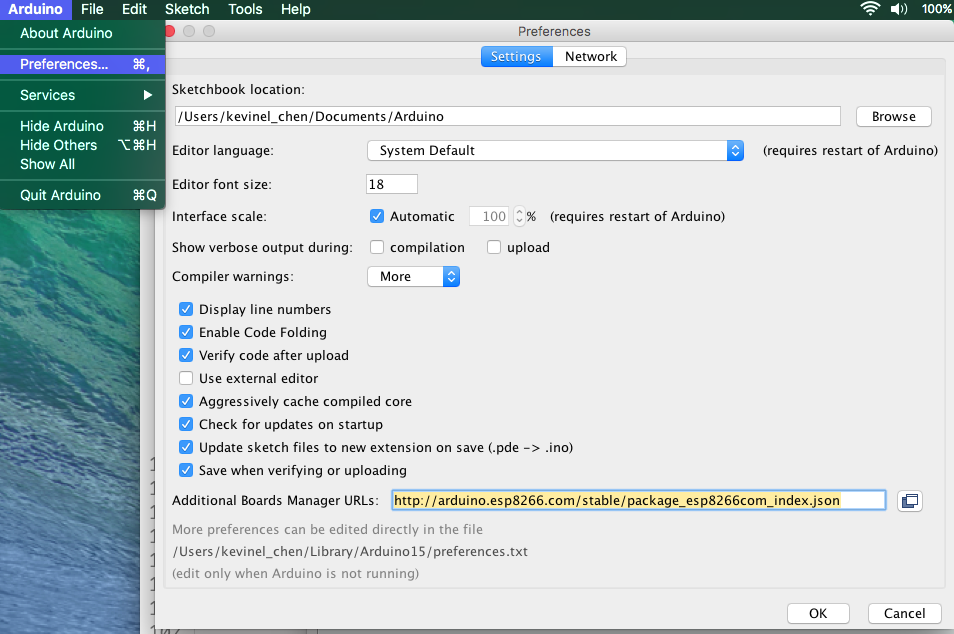Select the Settings tab
Image resolution: width=954 pixels, height=634 pixels.
[517, 57]
